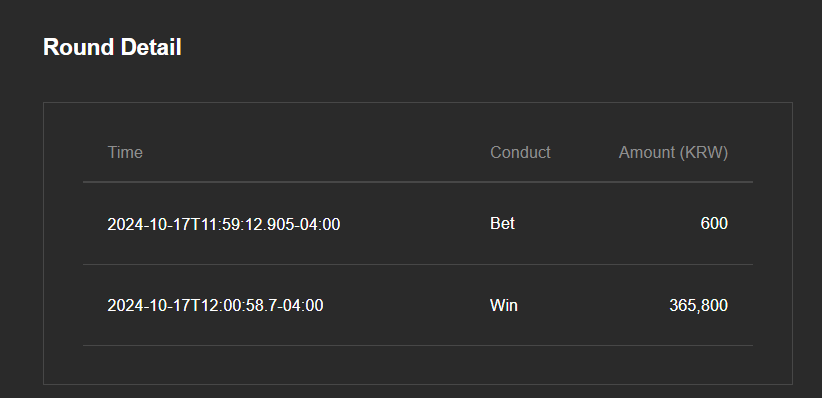Select the 600 bet amount
The image size is (822, 398).
714,224
